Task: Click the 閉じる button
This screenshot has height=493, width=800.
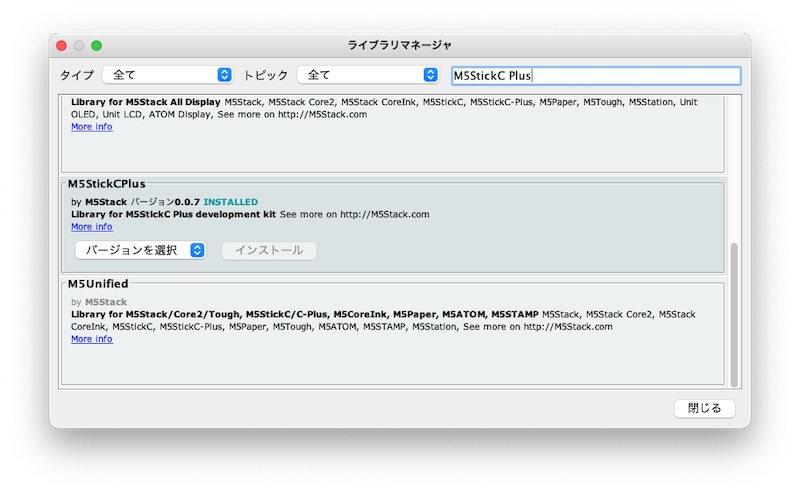Action: coord(704,408)
